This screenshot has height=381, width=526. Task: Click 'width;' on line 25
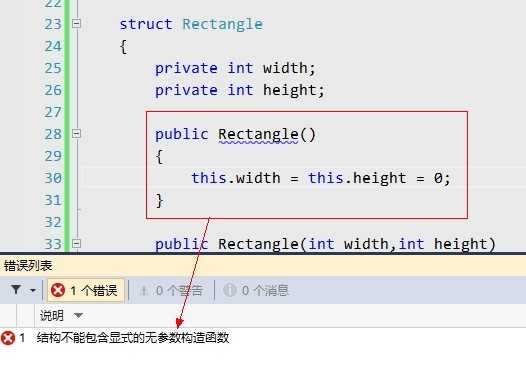coord(289,68)
